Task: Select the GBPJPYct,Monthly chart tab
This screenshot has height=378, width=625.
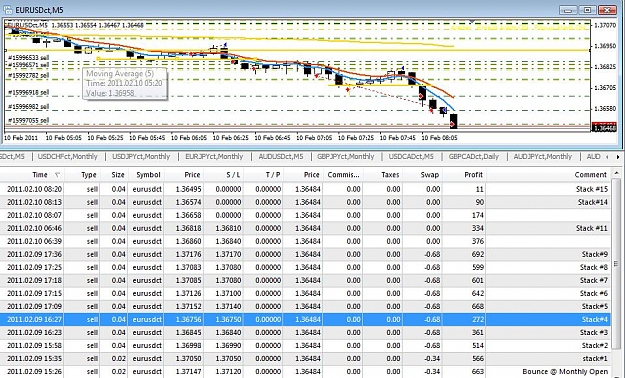Action: pyautogui.click(x=346, y=156)
